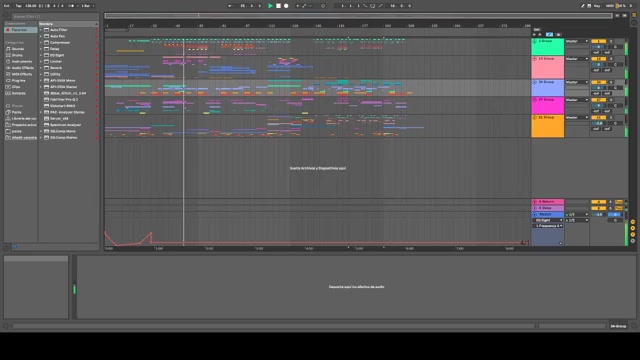Unfold the green 1 Group track
The height and width of the screenshot is (360, 640).
(x=535, y=42)
